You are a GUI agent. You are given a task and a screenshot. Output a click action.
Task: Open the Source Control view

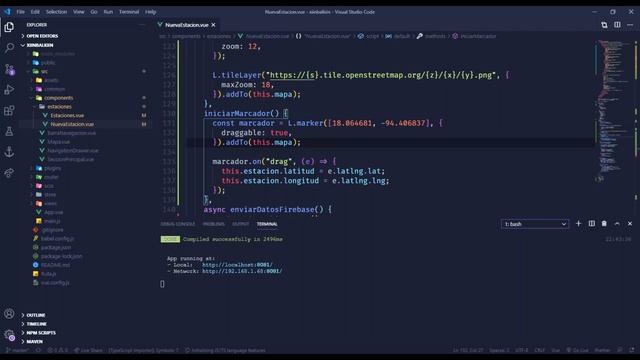coord(9,69)
